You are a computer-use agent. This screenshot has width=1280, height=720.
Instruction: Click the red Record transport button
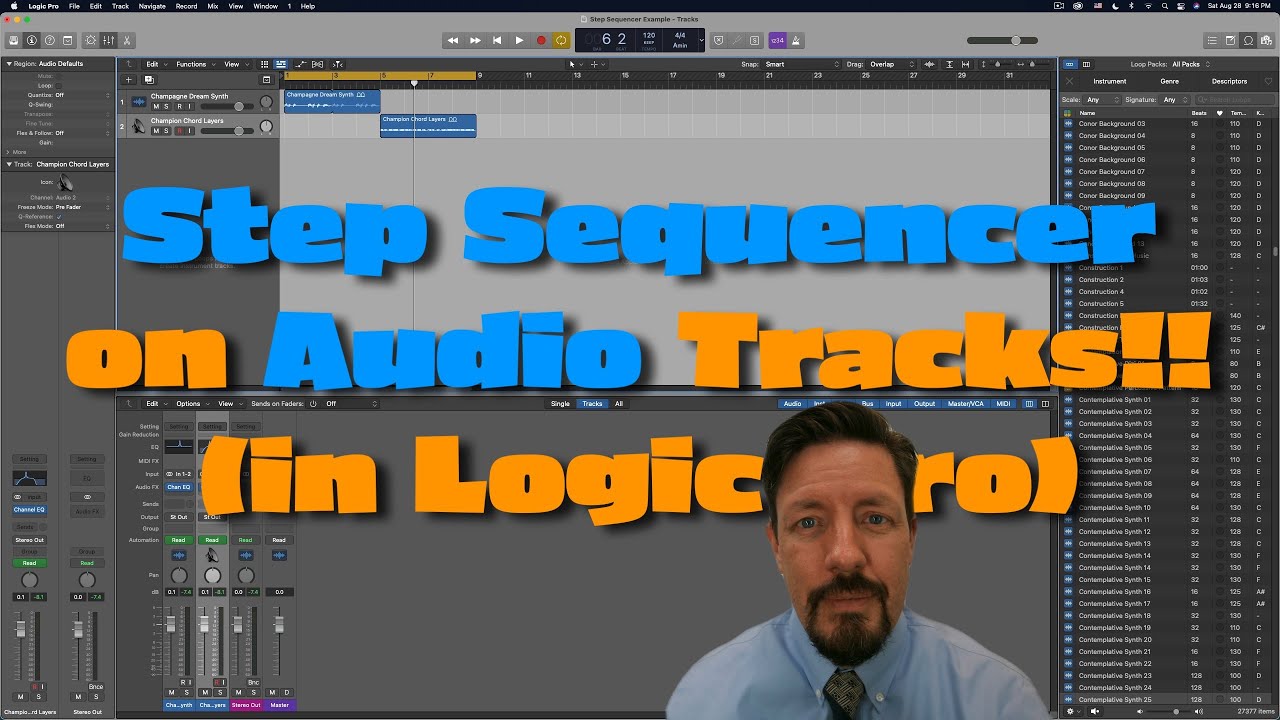pos(541,41)
